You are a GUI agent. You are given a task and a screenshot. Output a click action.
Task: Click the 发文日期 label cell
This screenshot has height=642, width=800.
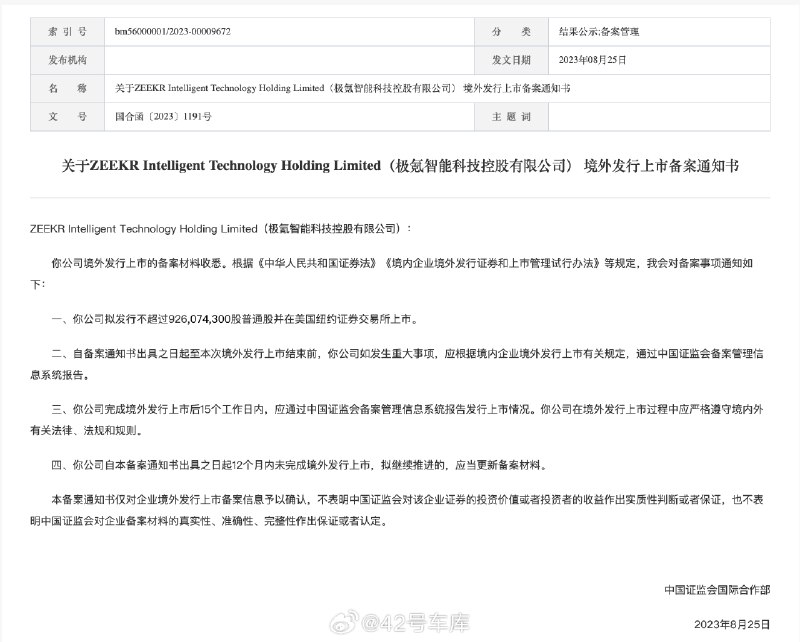[511, 60]
